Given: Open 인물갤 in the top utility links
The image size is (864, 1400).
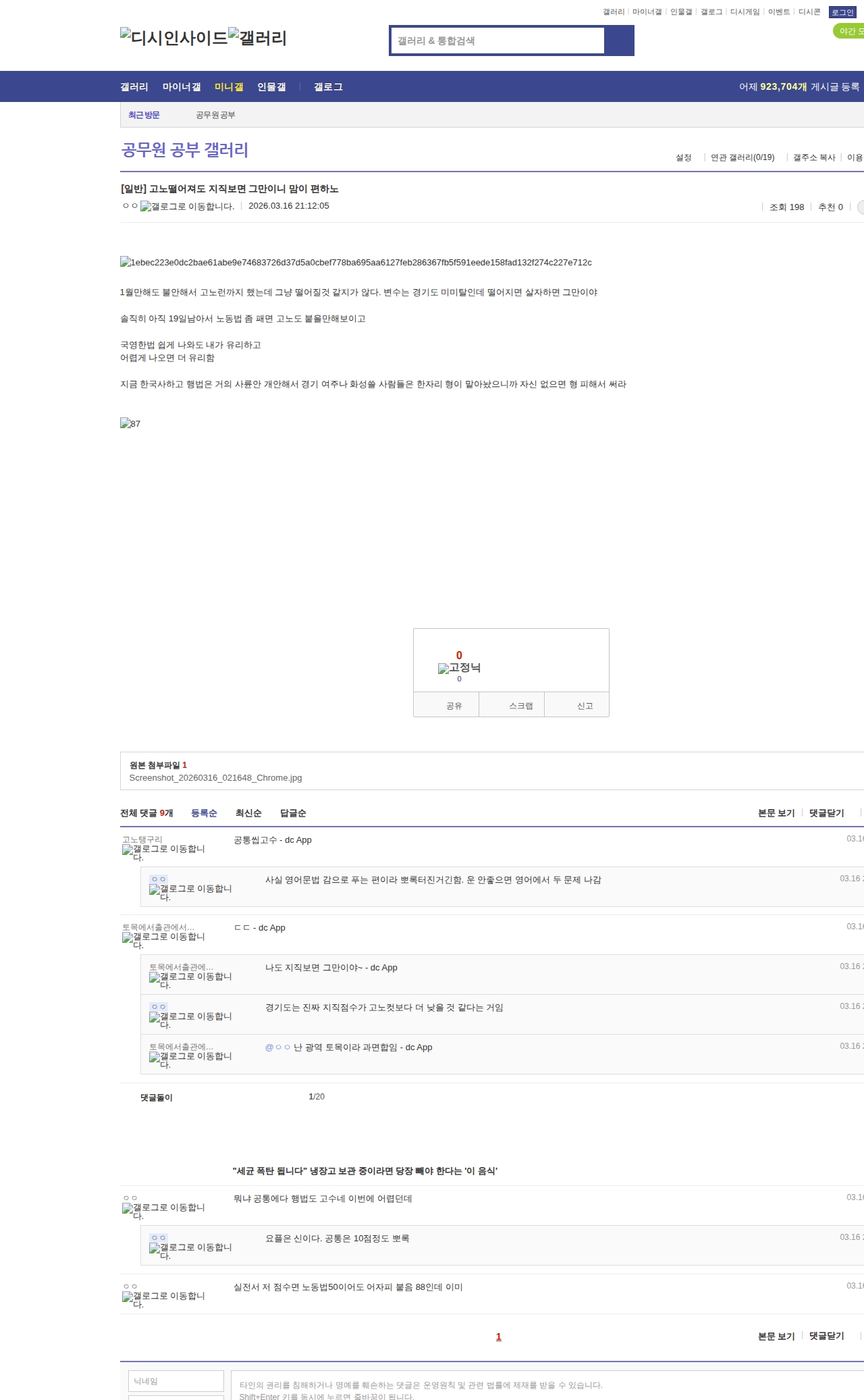Looking at the screenshot, I should [x=681, y=12].
